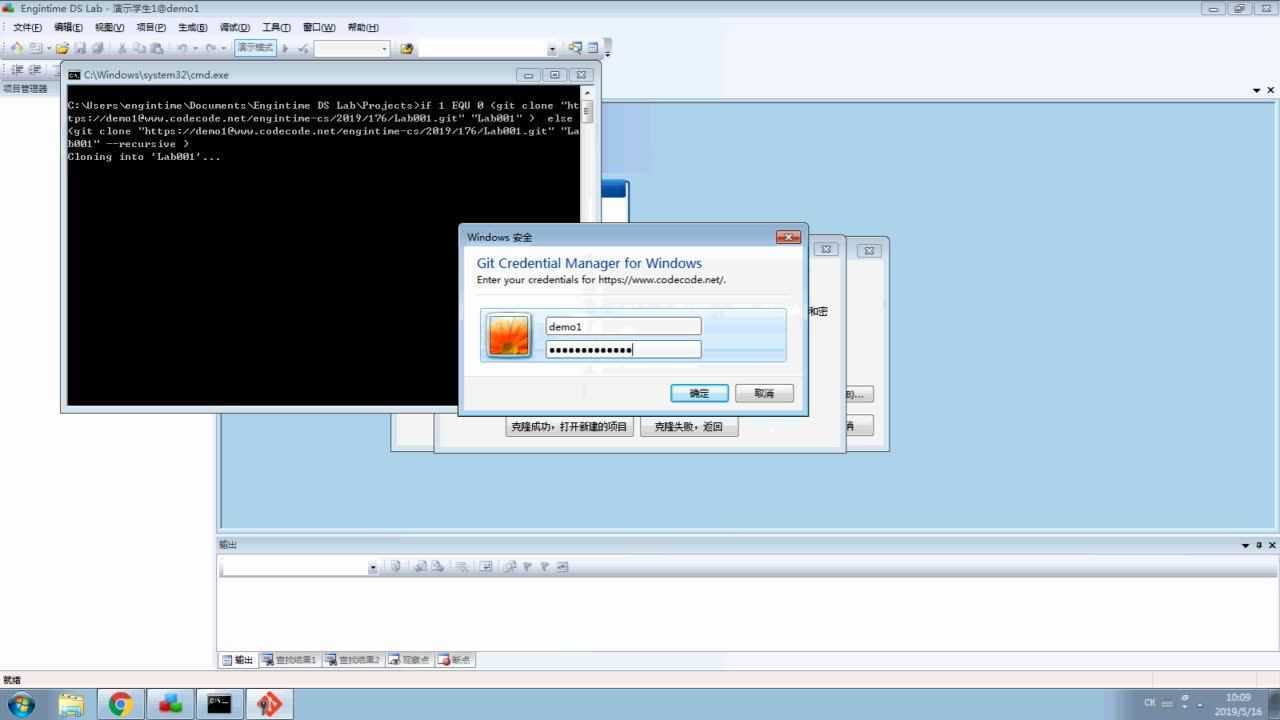
Task: Select the indent icon on the second toolbar row
Action: (17, 69)
